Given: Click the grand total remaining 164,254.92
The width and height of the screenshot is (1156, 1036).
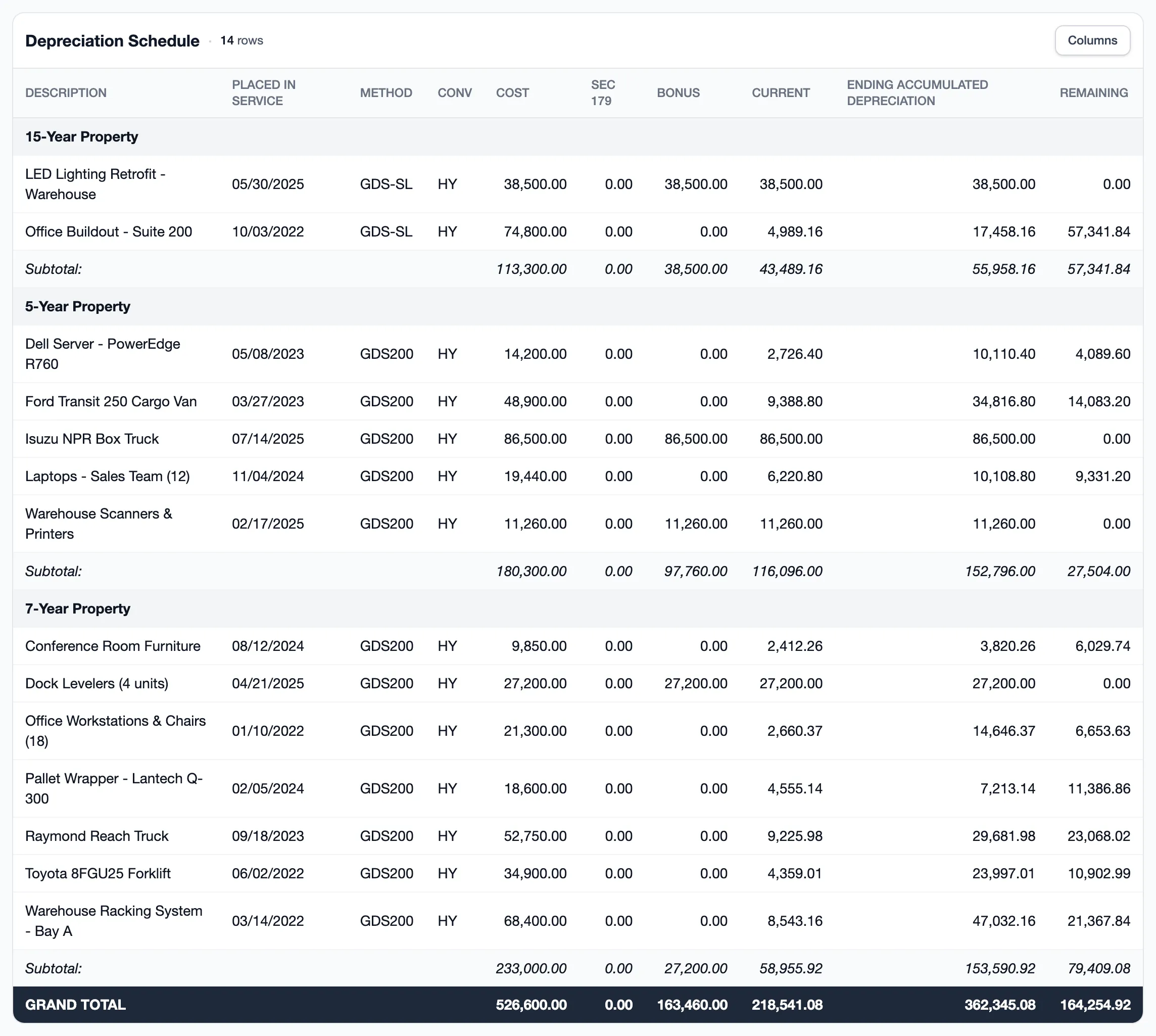Looking at the screenshot, I should tap(1095, 1005).
